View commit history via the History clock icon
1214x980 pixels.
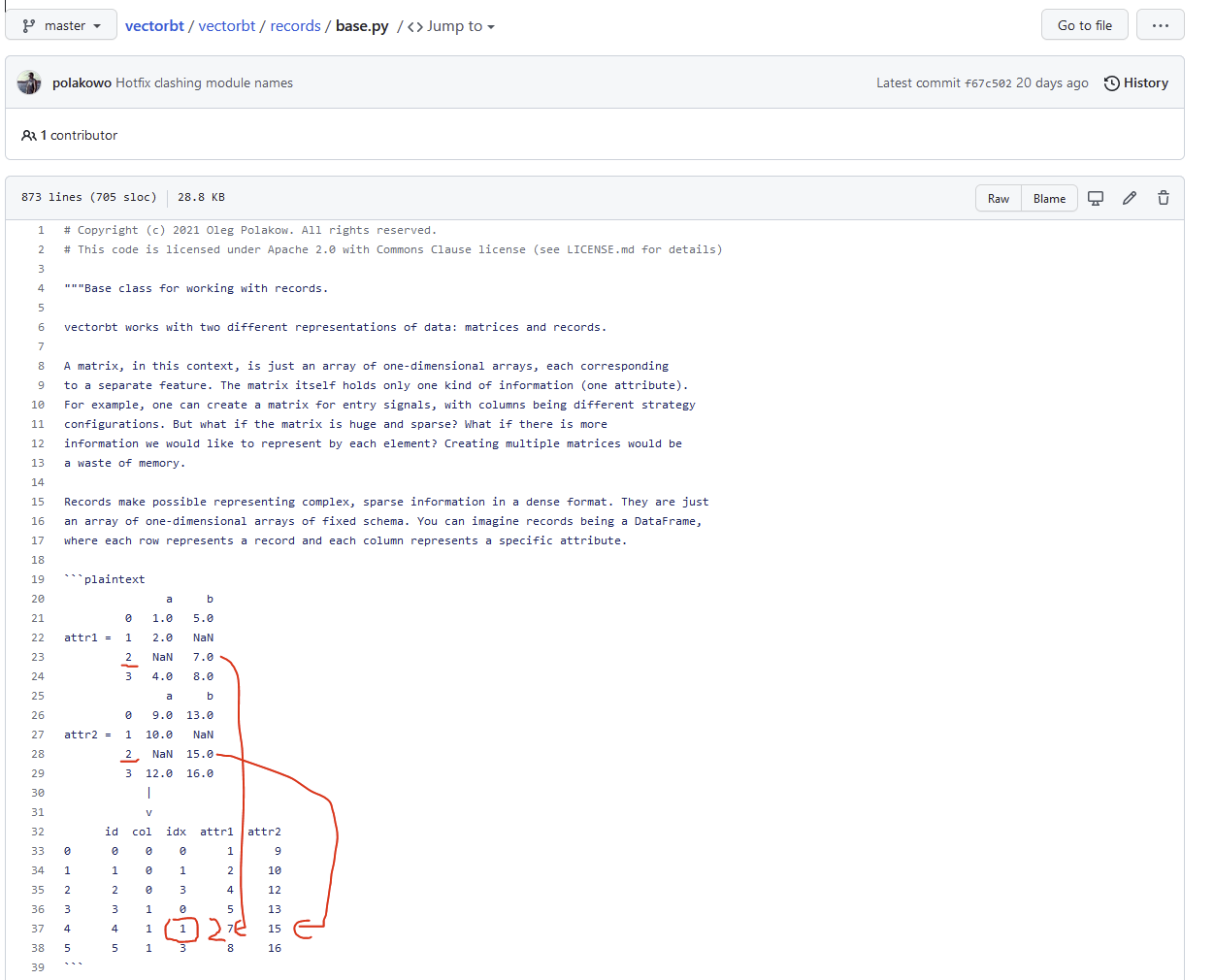pyautogui.click(x=1111, y=82)
